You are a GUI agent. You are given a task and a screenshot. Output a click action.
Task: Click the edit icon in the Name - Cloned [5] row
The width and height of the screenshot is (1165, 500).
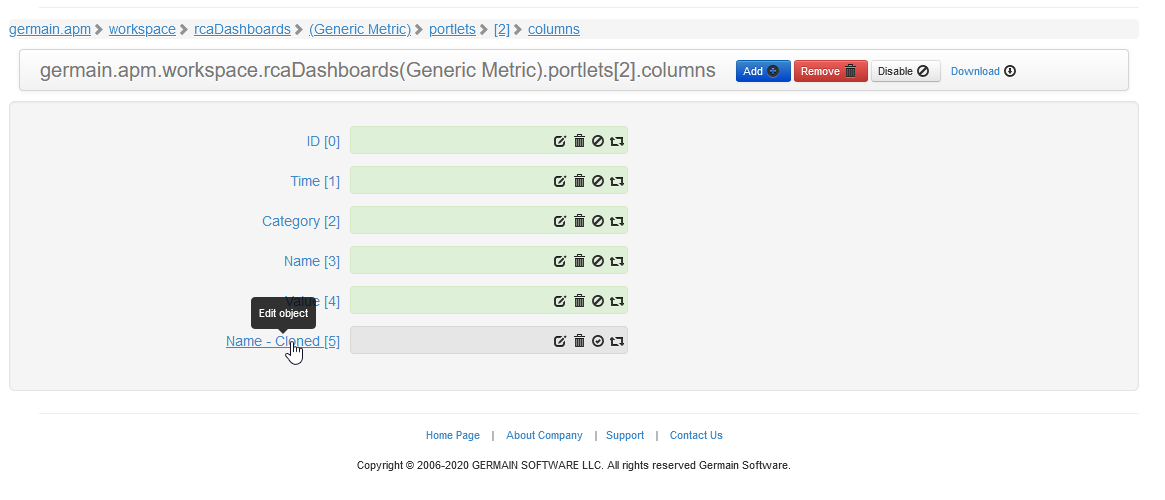tap(560, 341)
